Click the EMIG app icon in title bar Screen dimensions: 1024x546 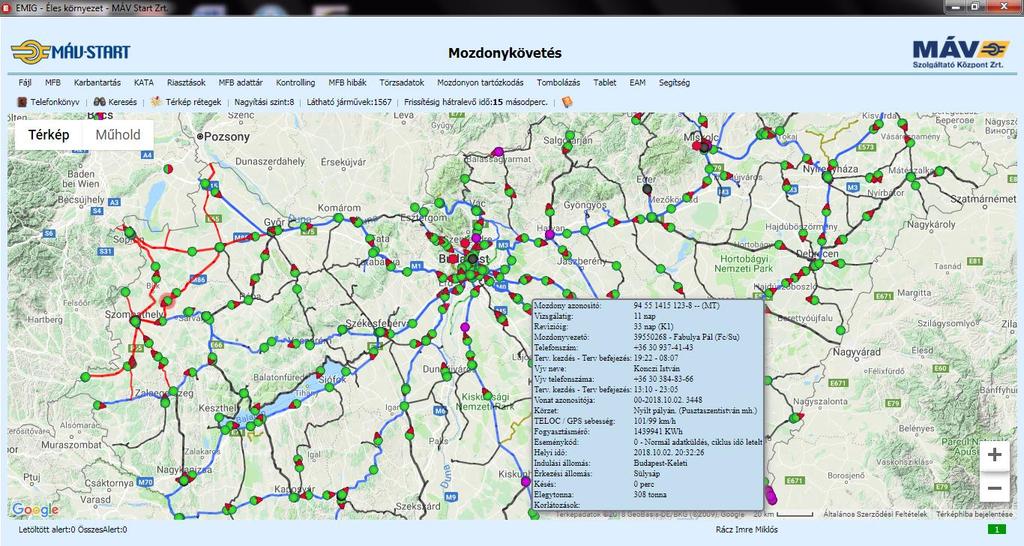coord(7,8)
